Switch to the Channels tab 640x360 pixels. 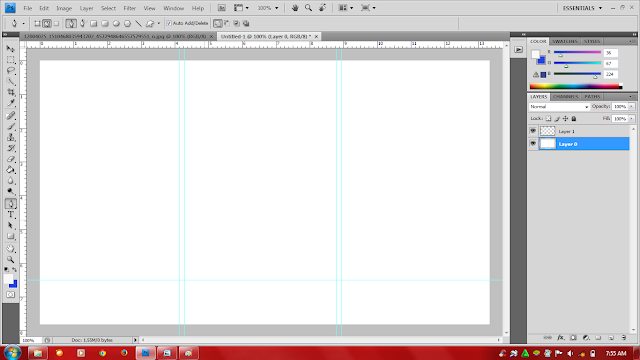(x=565, y=97)
